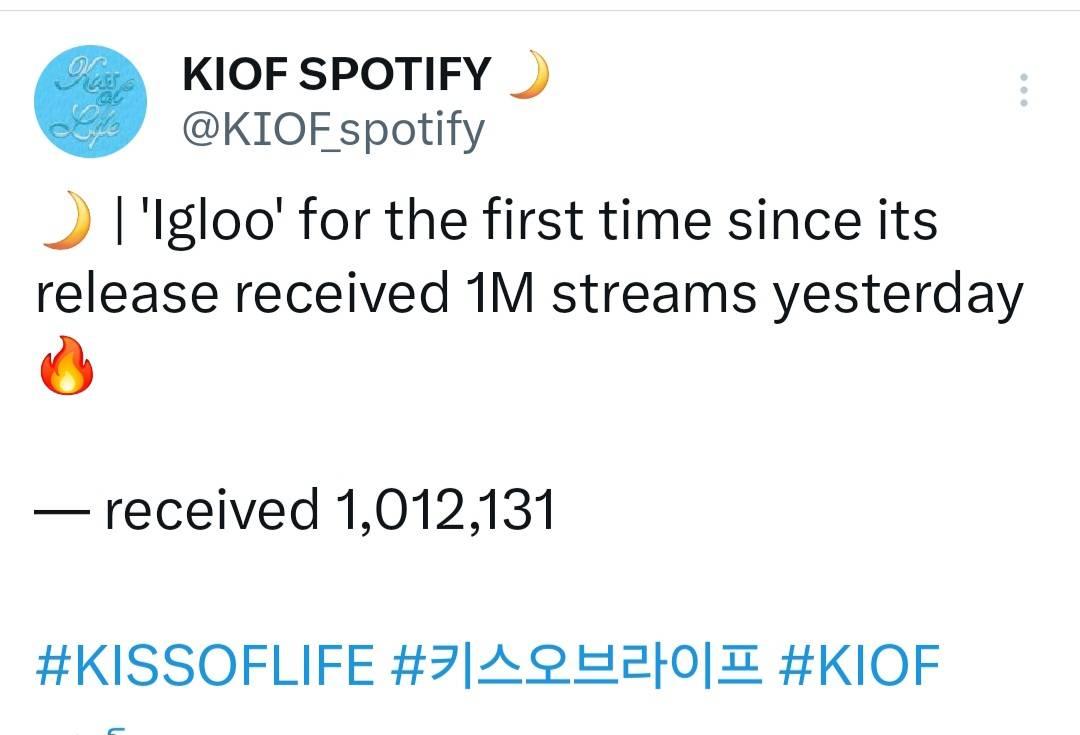Viewport: 1080px width, 735px height.
Task: Click the word 'received' before 1,012,131
Action: coord(211,510)
